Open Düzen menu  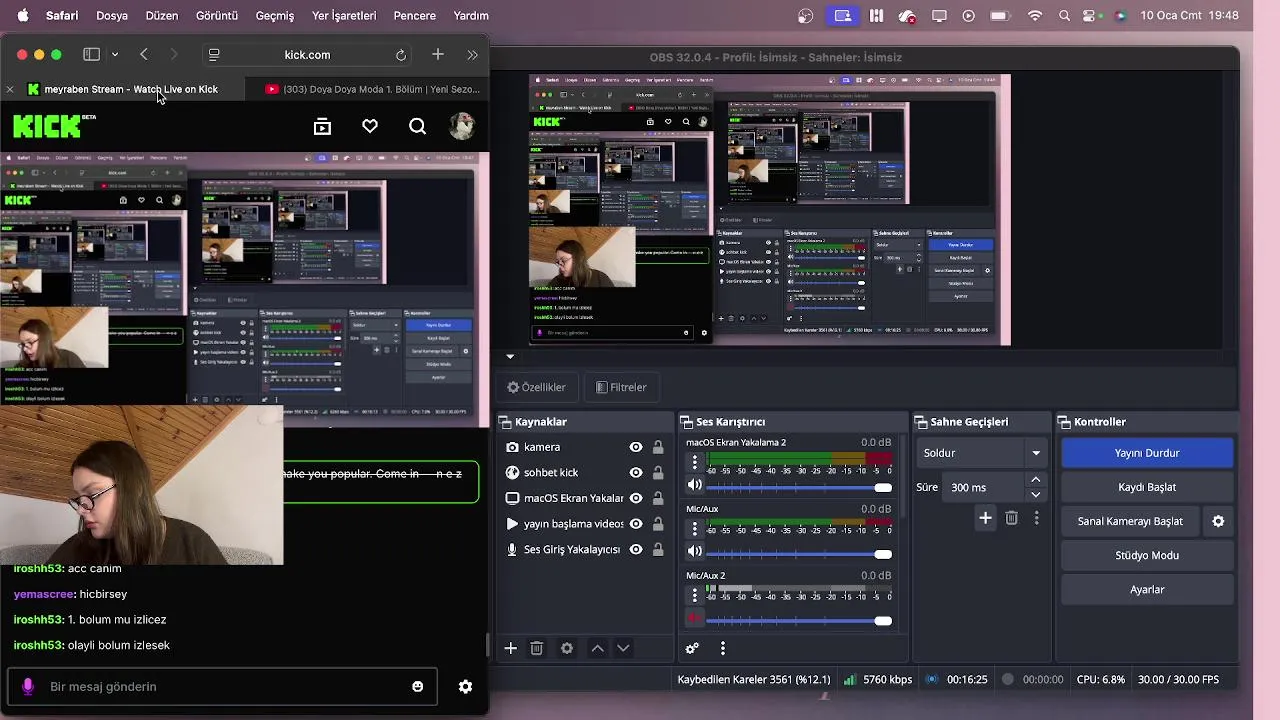162,15
